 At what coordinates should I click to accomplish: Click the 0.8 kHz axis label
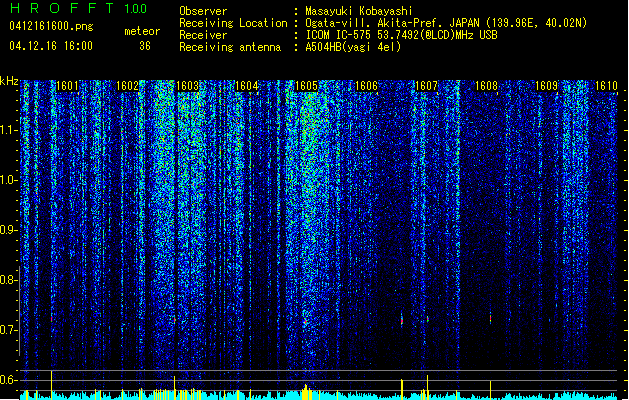[8, 280]
